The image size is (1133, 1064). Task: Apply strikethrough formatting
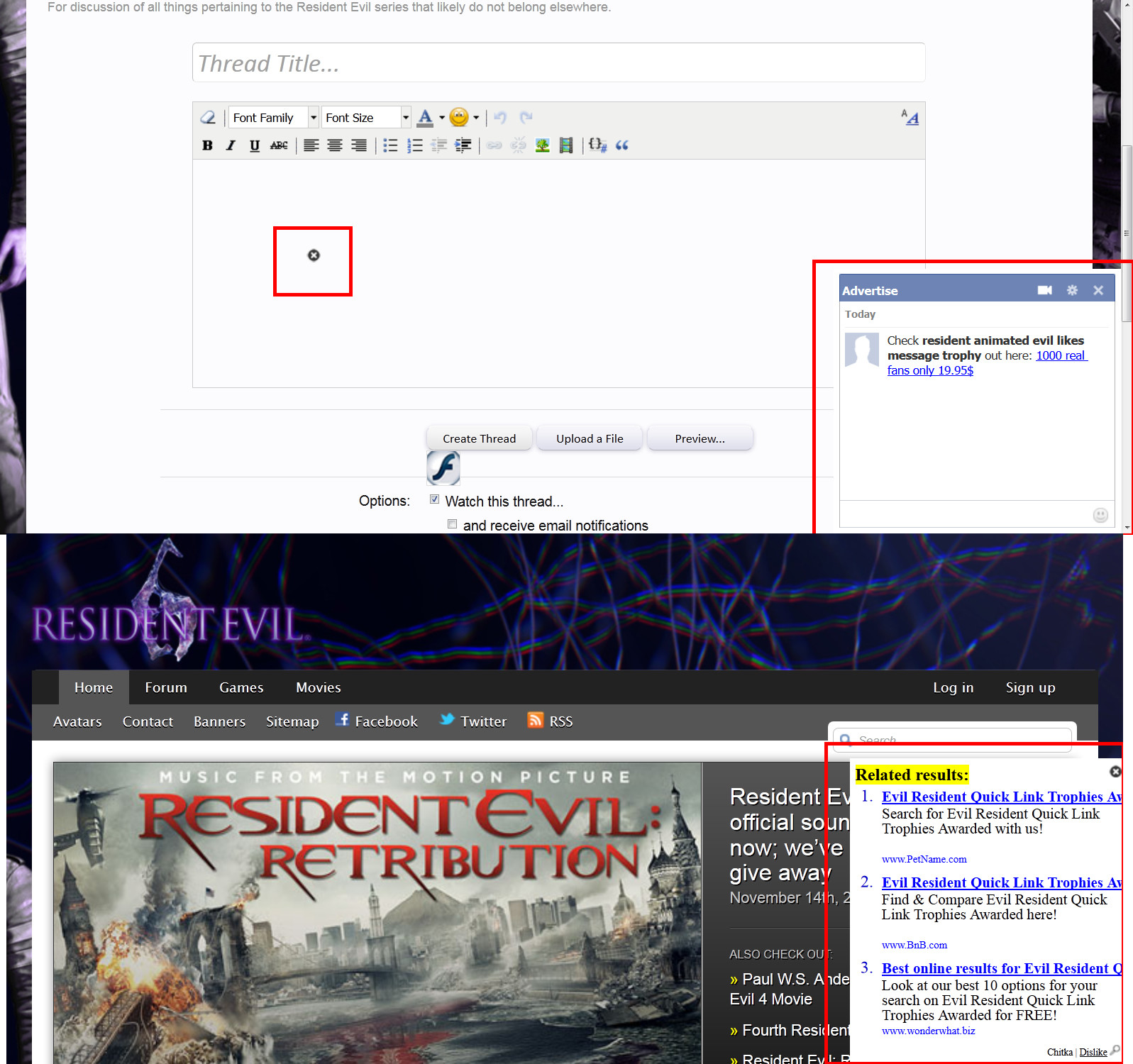click(279, 145)
